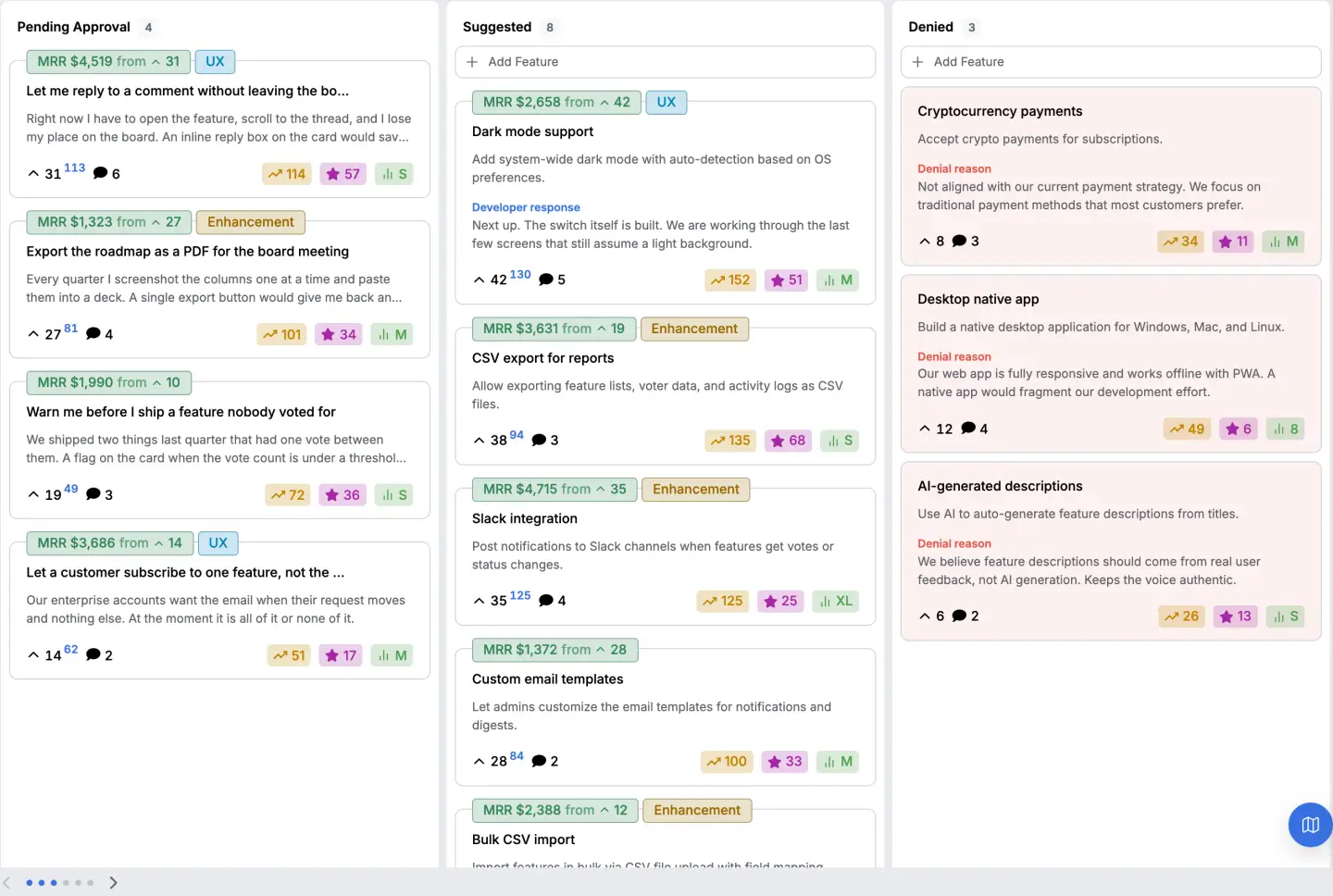Click plus icon in Denied Add Feature
Image resolution: width=1333 pixels, height=896 pixels.
coord(917,62)
